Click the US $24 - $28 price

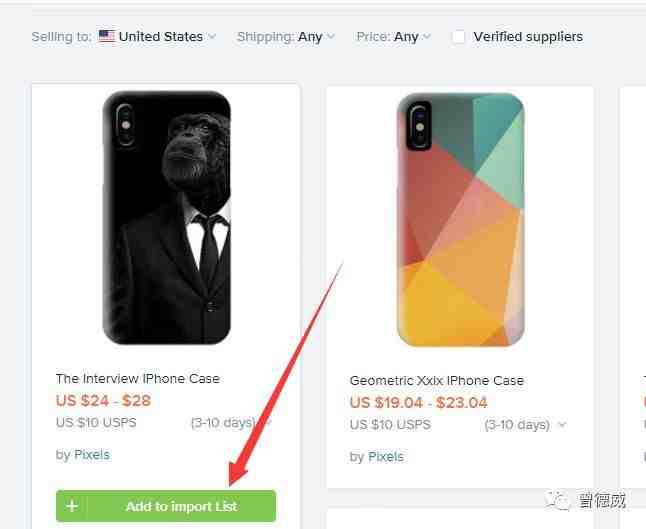point(103,400)
